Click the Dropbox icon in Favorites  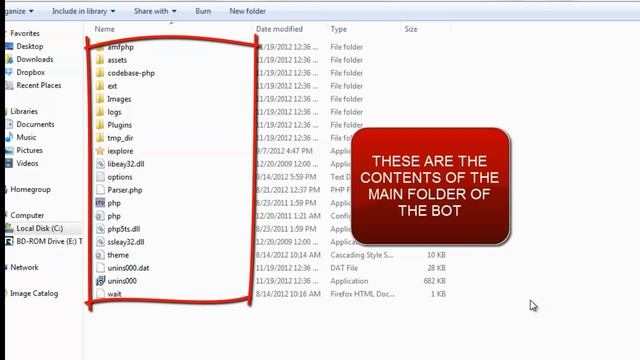point(9,72)
